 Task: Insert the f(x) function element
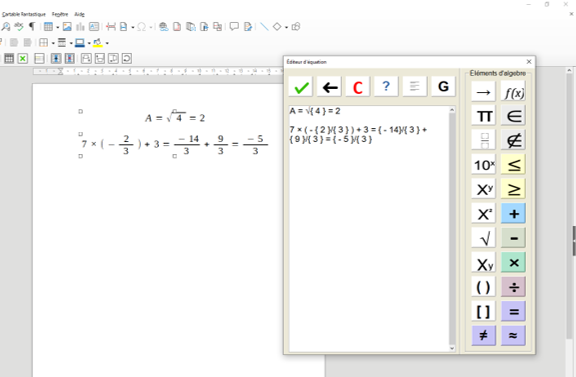click(514, 92)
